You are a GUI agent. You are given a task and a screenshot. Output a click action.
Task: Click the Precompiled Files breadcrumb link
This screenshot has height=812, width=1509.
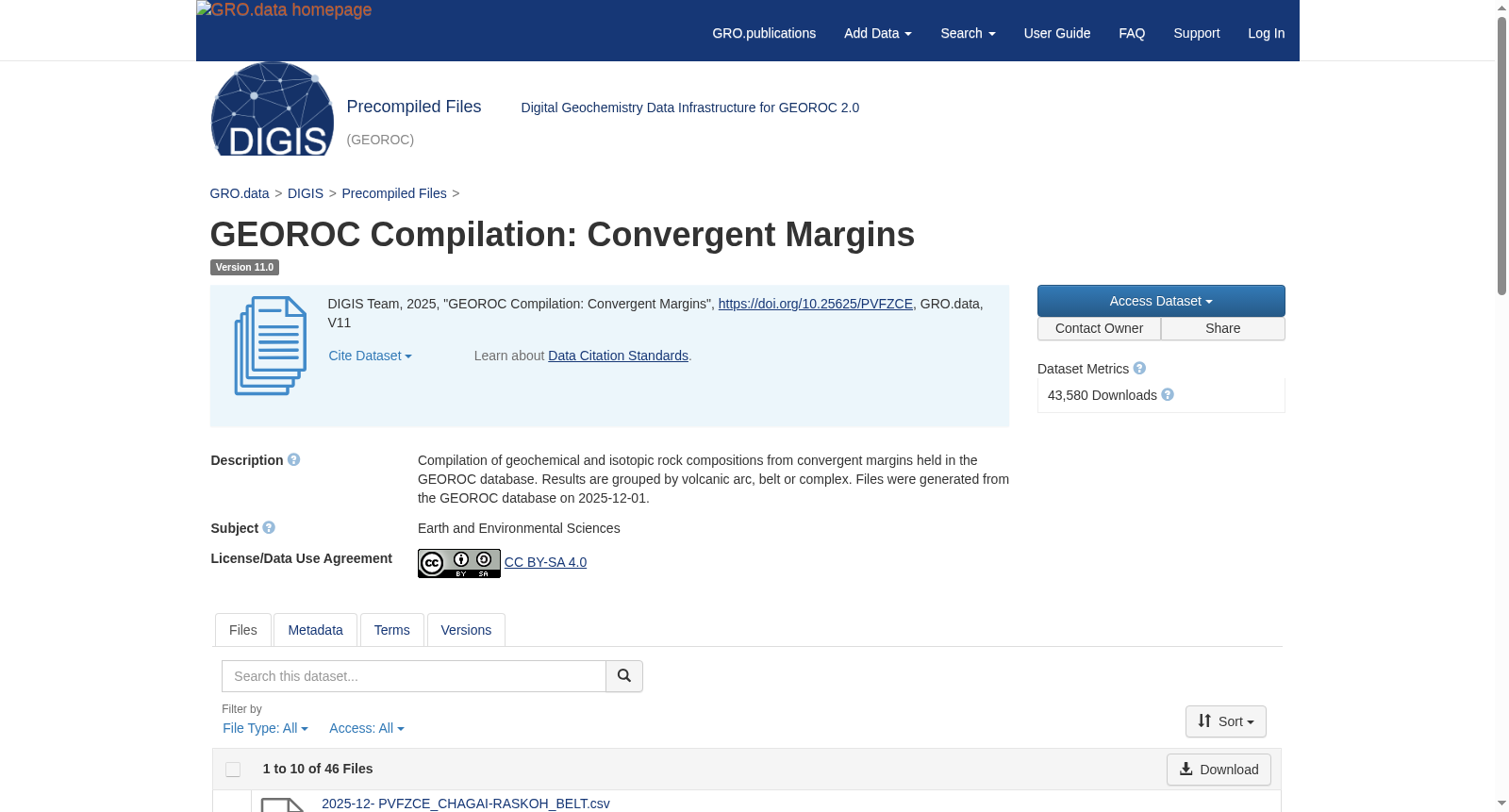[394, 193]
